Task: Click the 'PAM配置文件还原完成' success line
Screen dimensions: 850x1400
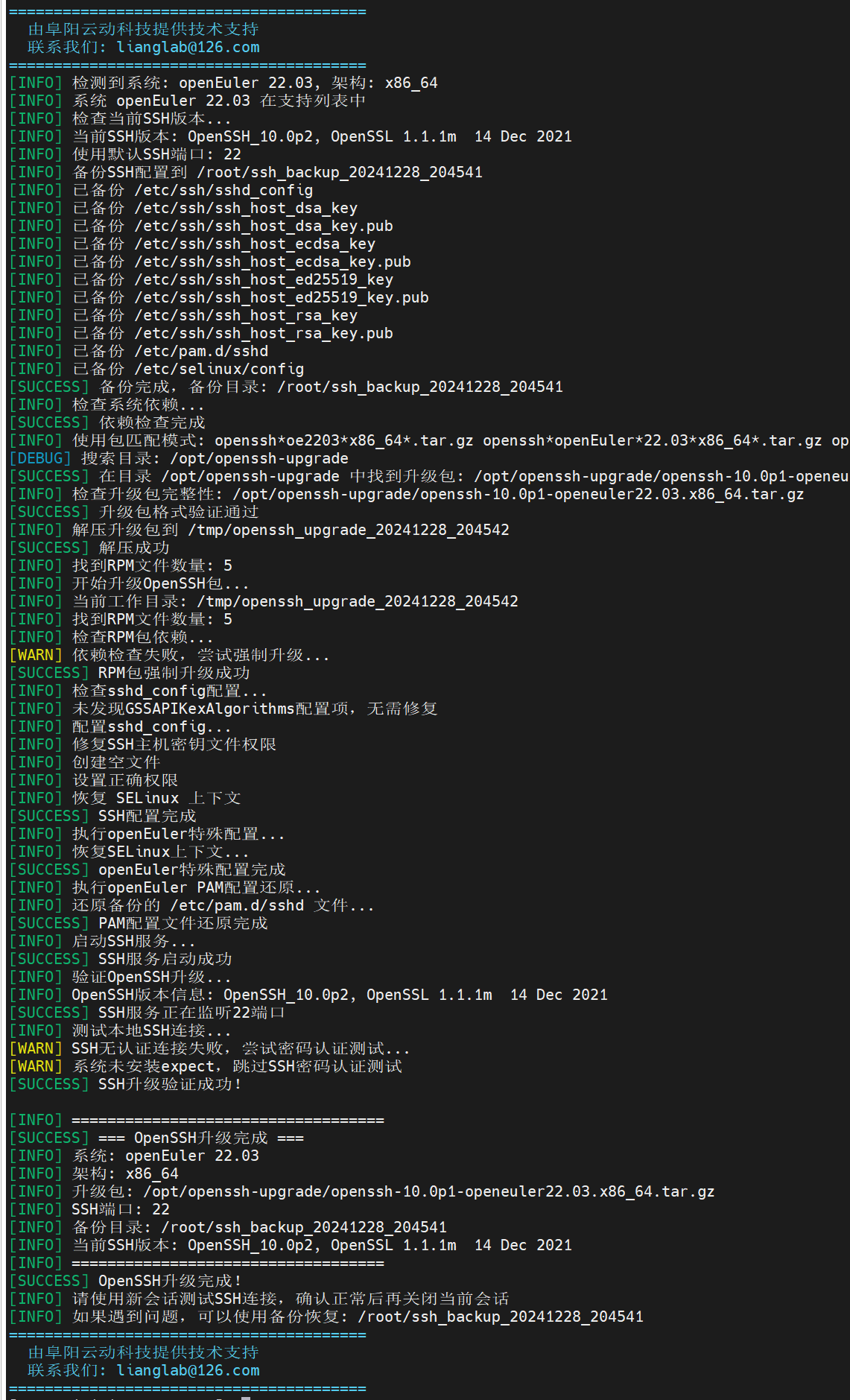Action: click(183, 924)
